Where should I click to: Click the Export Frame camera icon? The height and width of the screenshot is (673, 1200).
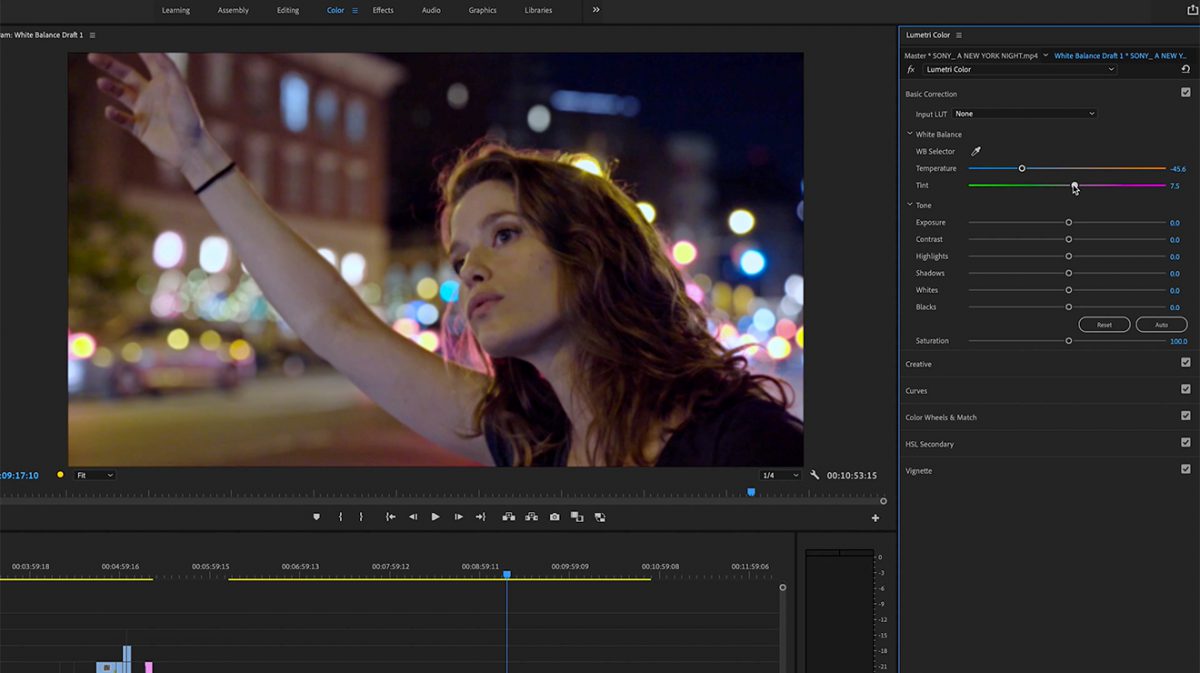pyautogui.click(x=555, y=516)
